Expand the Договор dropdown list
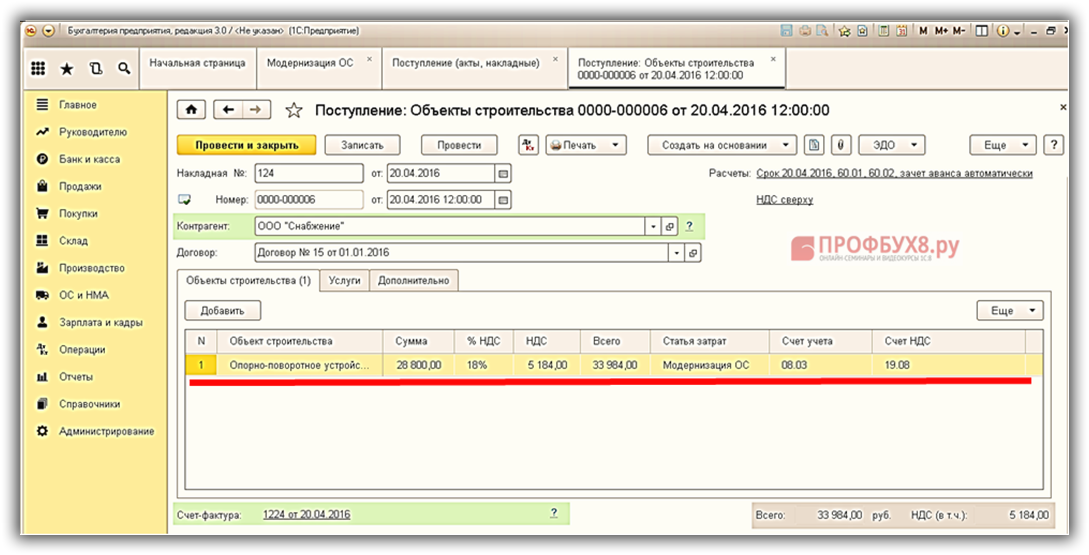This screenshot has height=555, width=1089. [x=676, y=254]
